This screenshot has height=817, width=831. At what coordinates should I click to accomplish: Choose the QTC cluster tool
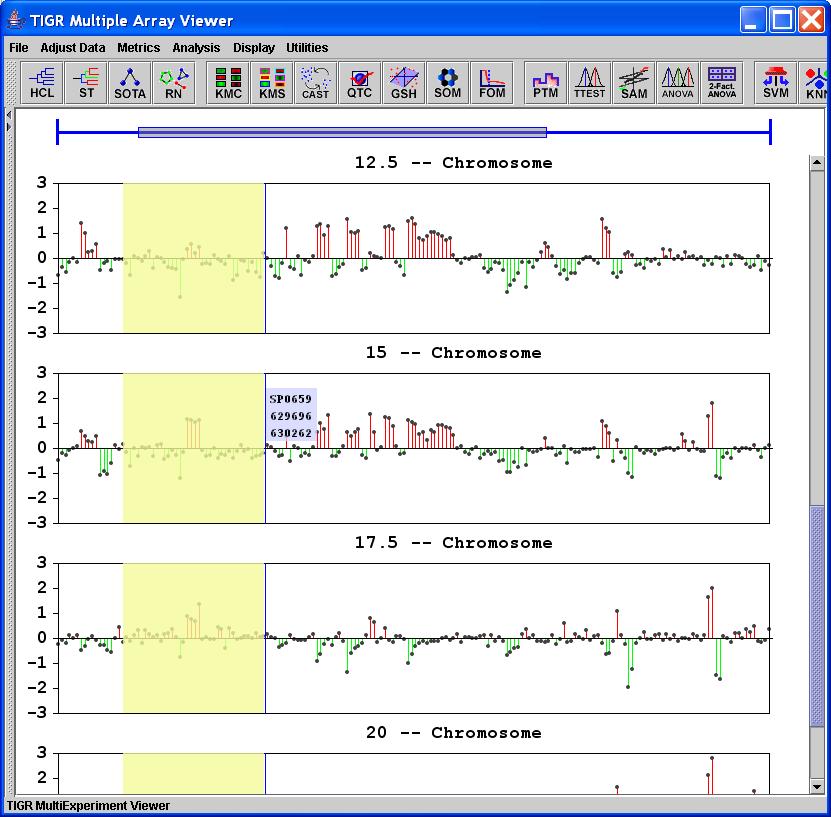[x=359, y=83]
